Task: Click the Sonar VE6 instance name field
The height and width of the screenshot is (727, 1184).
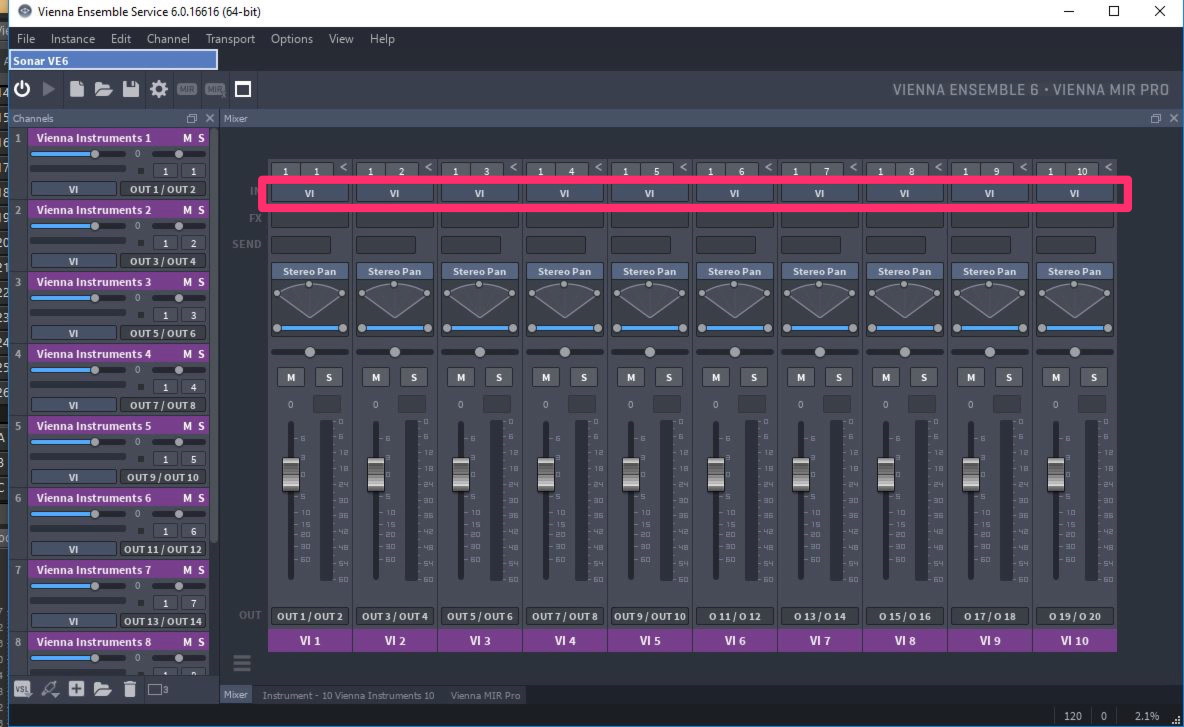Action: click(113, 60)
